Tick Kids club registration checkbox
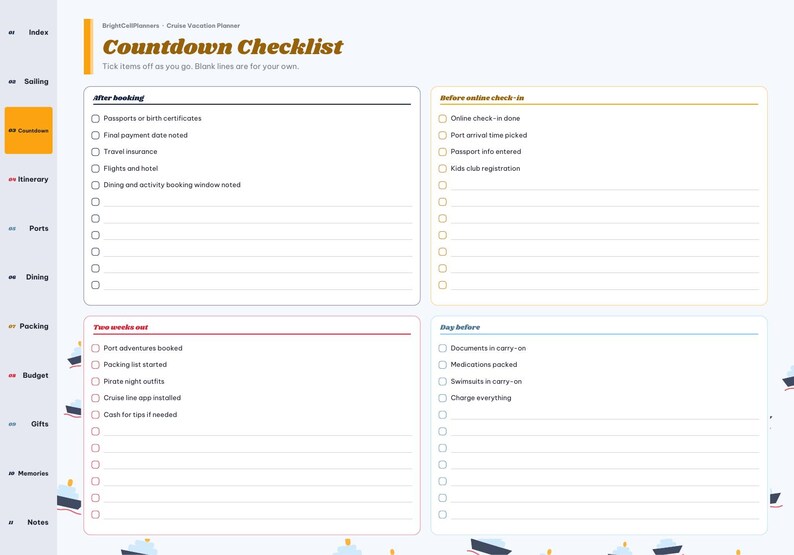This screenshot has width=794, height=555. coord(443,169)
